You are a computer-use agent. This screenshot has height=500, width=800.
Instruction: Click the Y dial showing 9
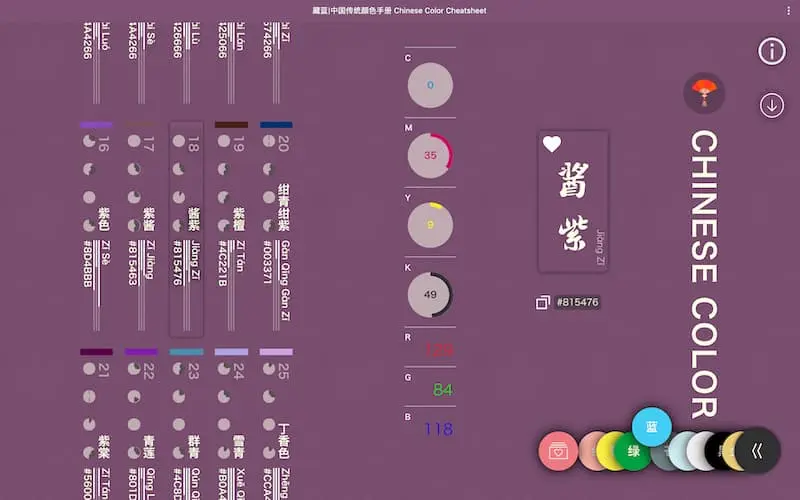[430, 225]
